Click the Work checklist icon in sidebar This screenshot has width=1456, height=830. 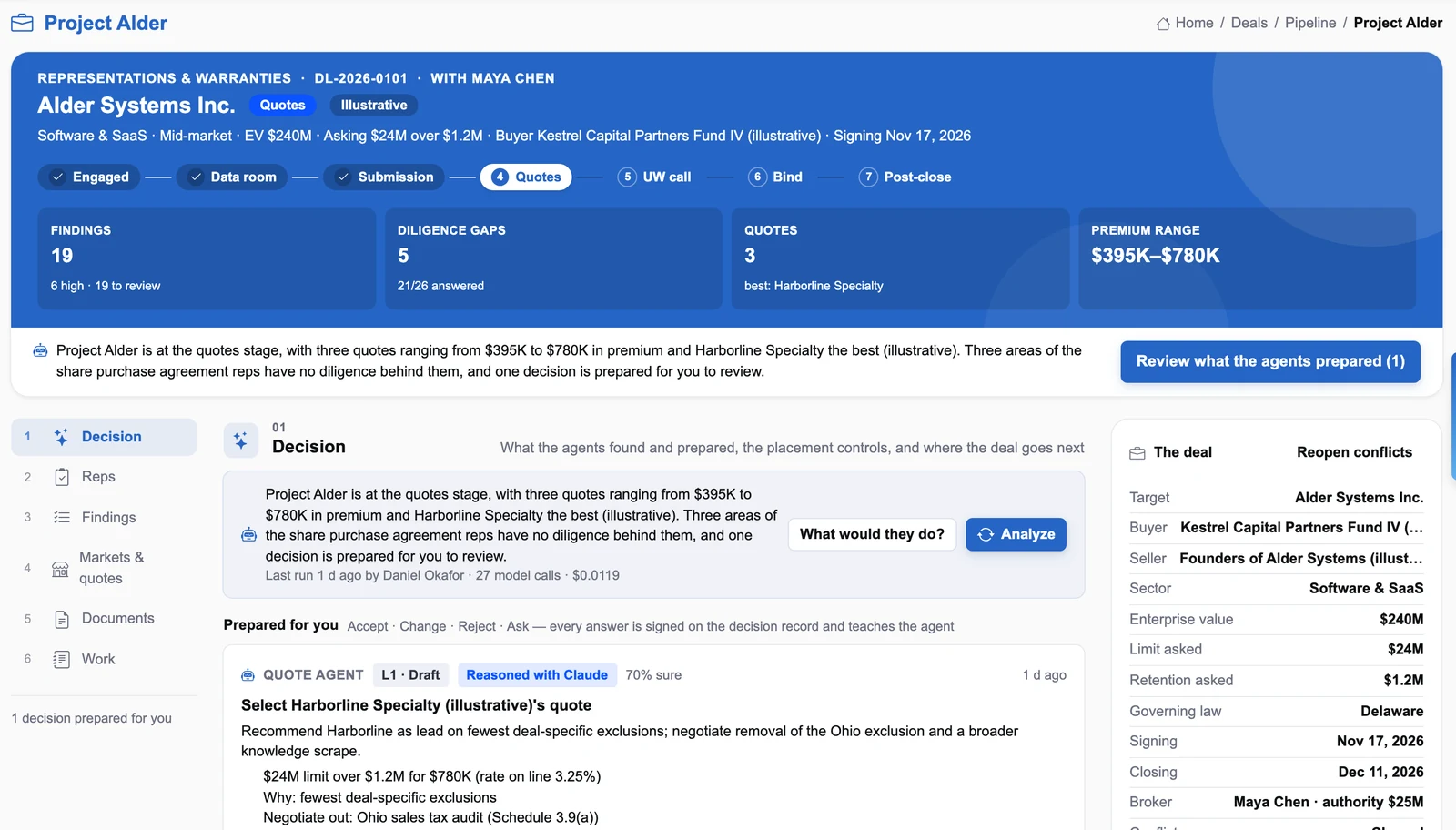point(62,659)
